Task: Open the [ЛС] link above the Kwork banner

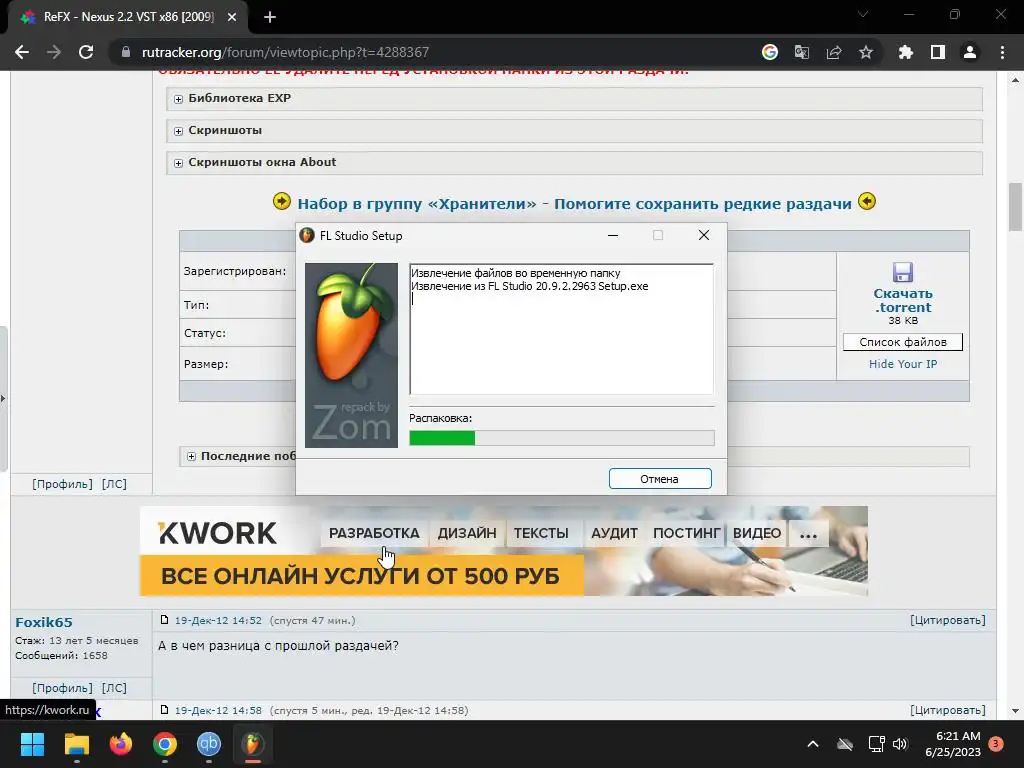Action: pos(114,484)
